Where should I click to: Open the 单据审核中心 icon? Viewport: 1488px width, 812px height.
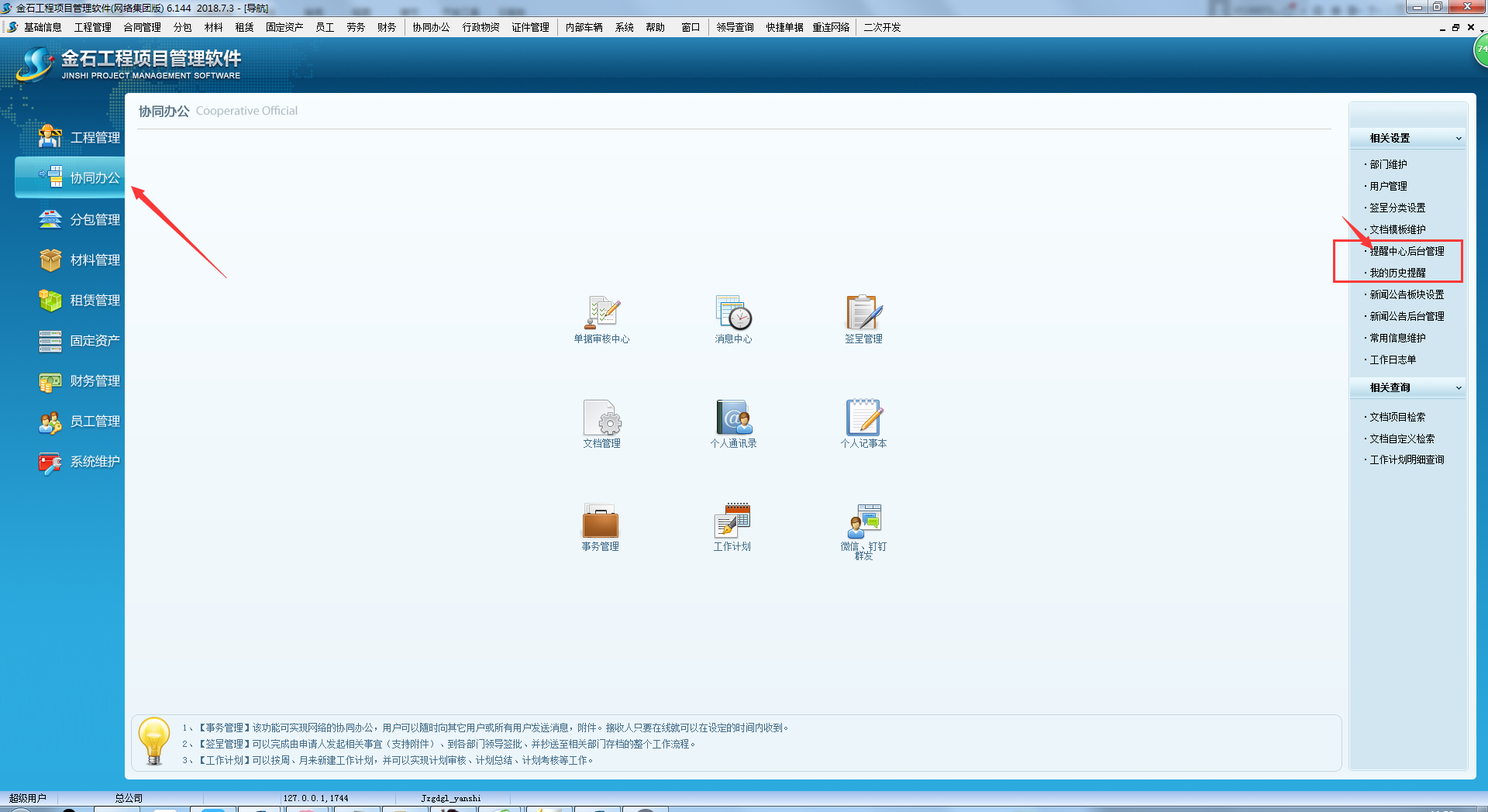tap(602, 313)
